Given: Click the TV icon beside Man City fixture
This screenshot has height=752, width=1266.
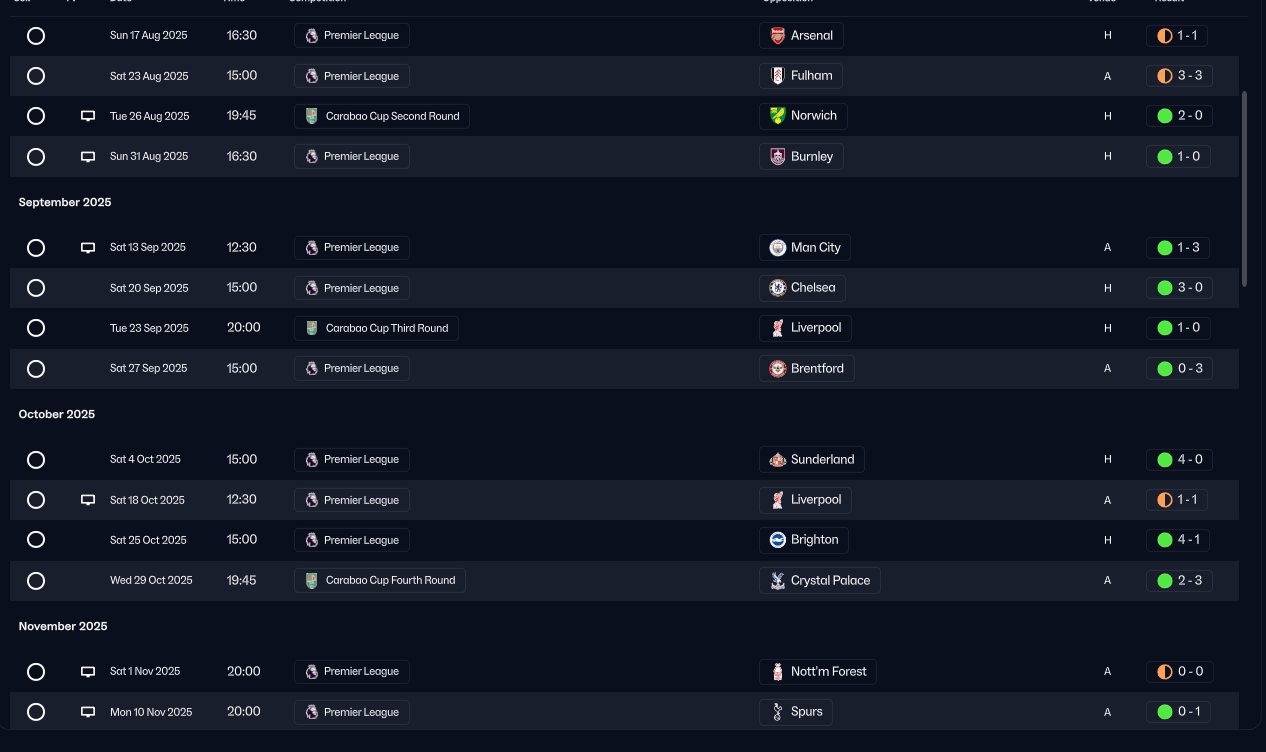Looking at the screenshot, I should 88,248.
